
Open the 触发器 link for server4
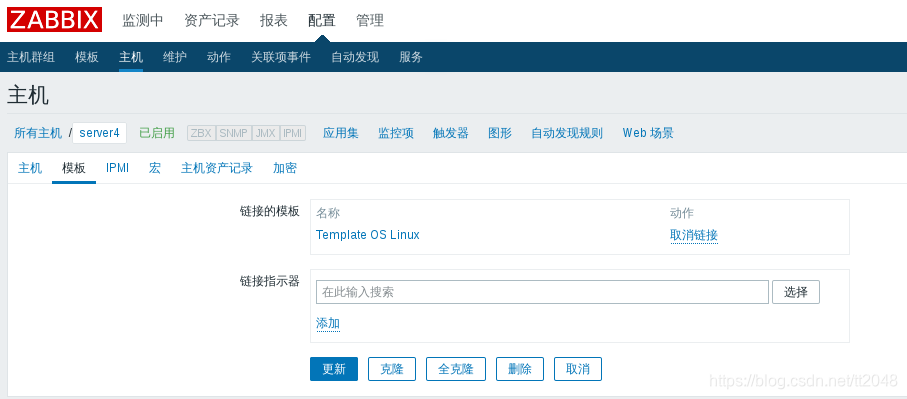(451, 133)
